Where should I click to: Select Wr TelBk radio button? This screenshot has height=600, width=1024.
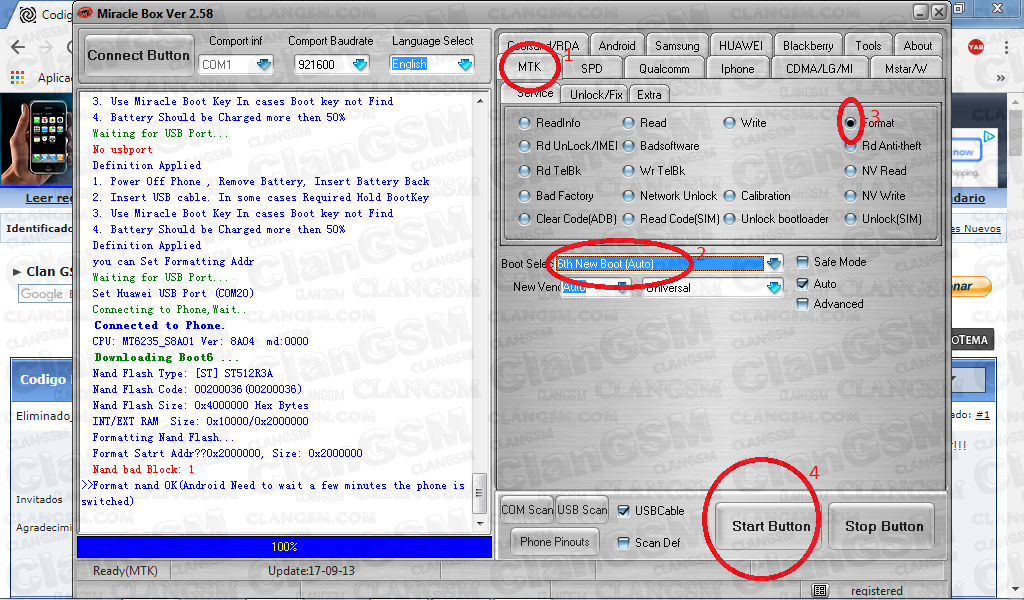628,171
